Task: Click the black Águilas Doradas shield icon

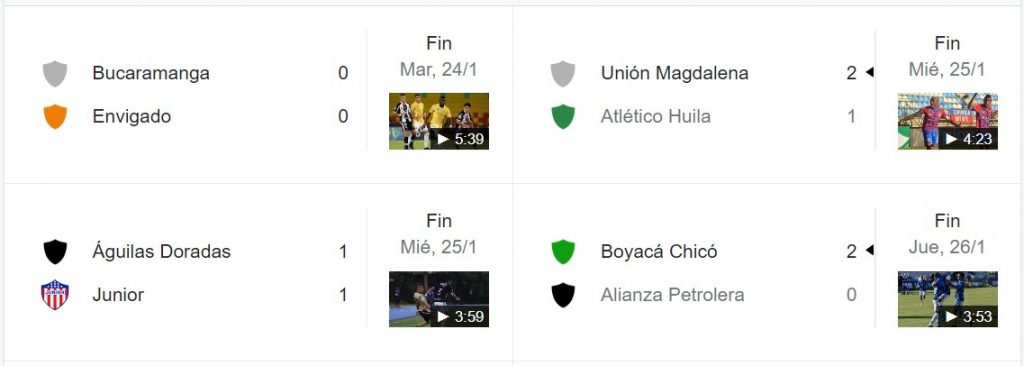Action: click(x=55, y=252)
